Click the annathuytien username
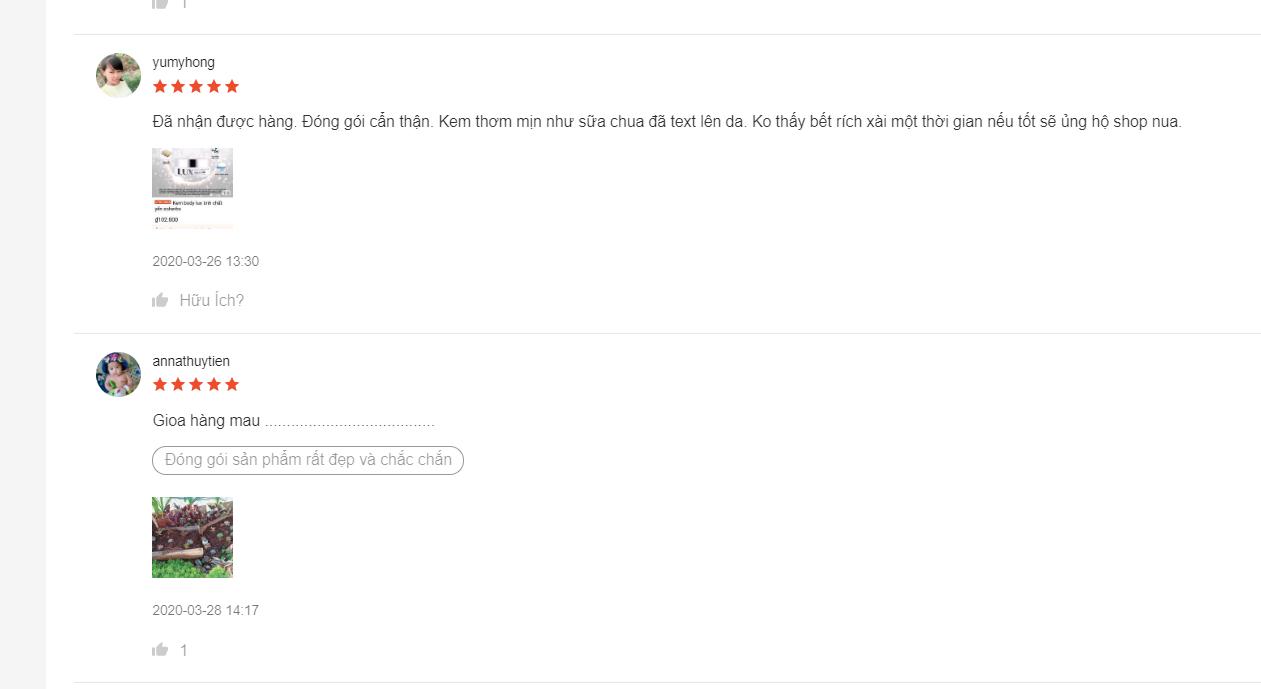 pos(191,361)
